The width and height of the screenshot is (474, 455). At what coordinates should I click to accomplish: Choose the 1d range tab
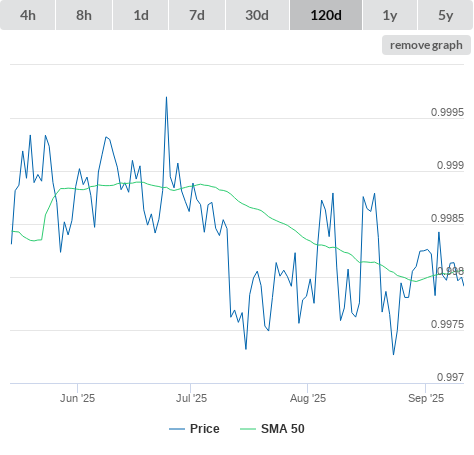pos(141,15)
